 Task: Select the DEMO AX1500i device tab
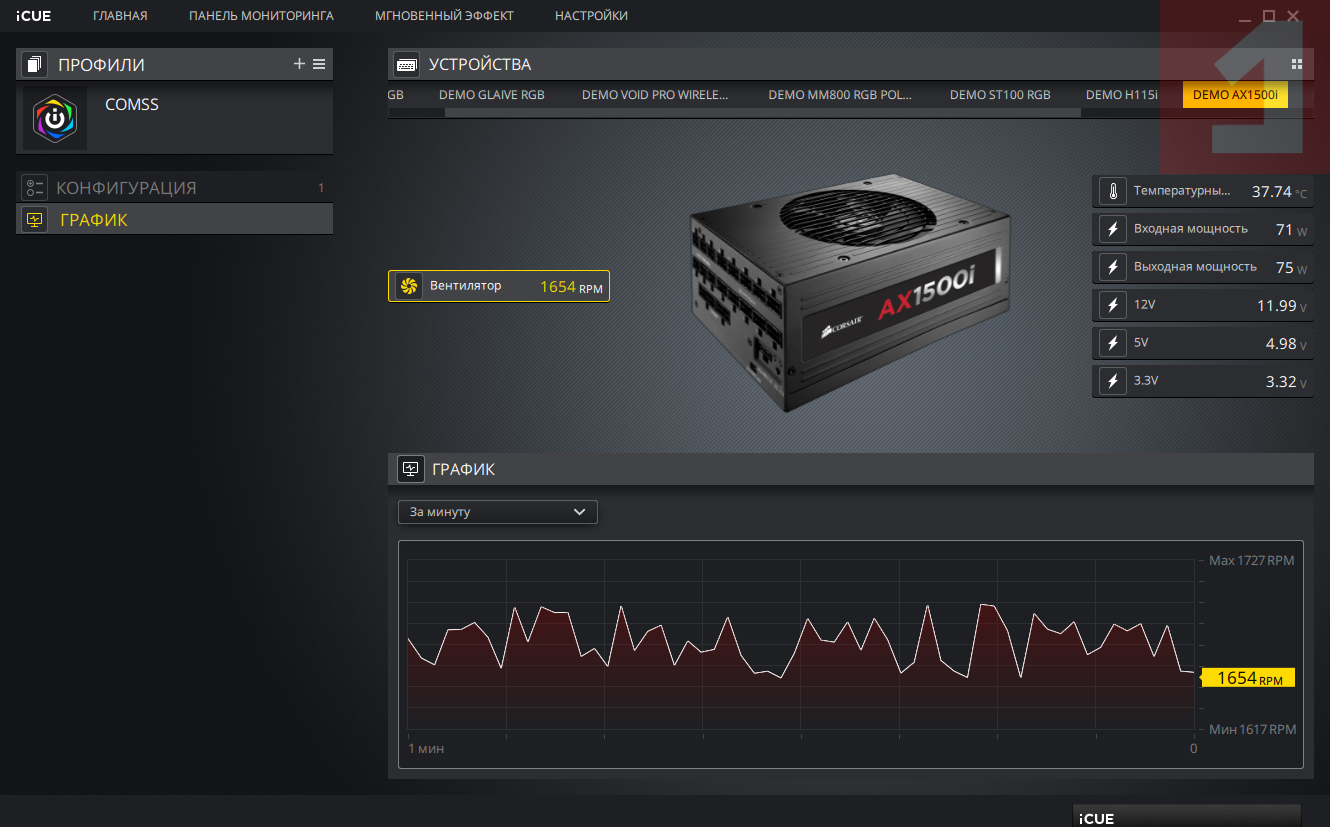[x=1235, y=95]
